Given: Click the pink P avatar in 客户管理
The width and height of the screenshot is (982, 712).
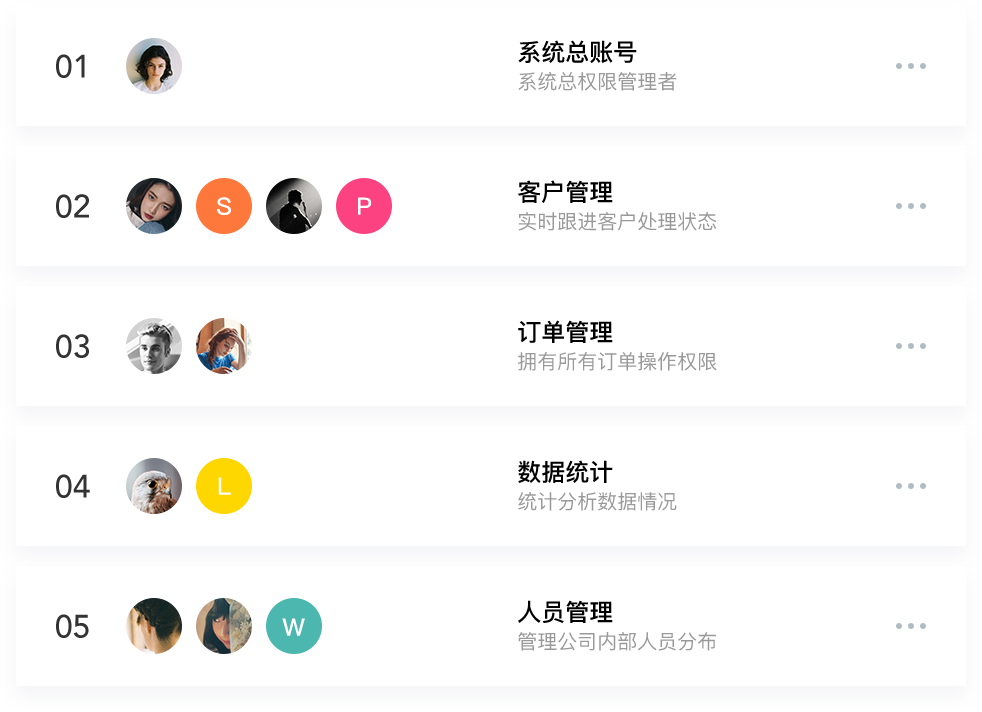Looking at the screenshot, I should [x=364, y=206].
